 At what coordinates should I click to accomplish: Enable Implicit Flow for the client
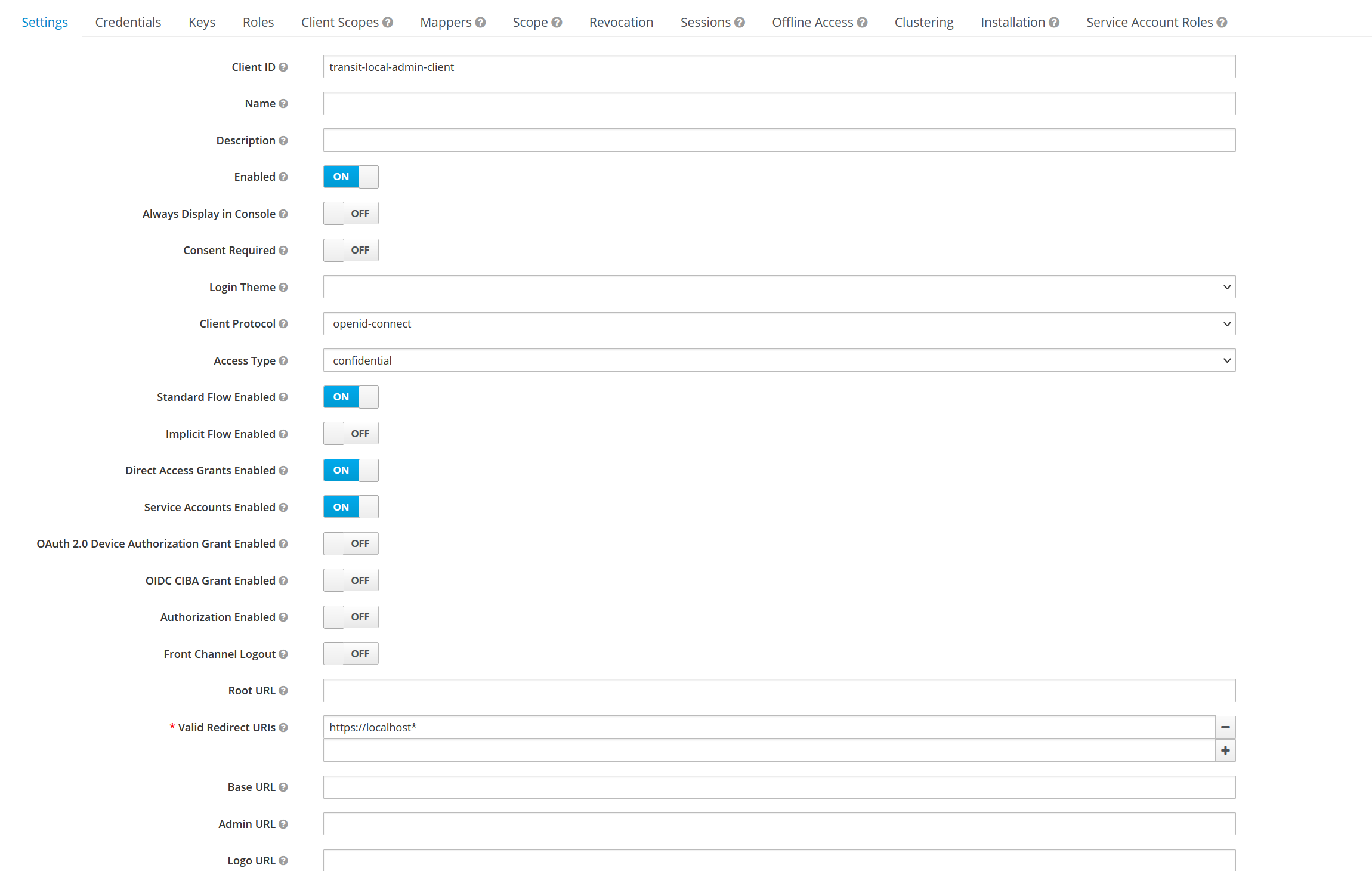tap(351, 433)
